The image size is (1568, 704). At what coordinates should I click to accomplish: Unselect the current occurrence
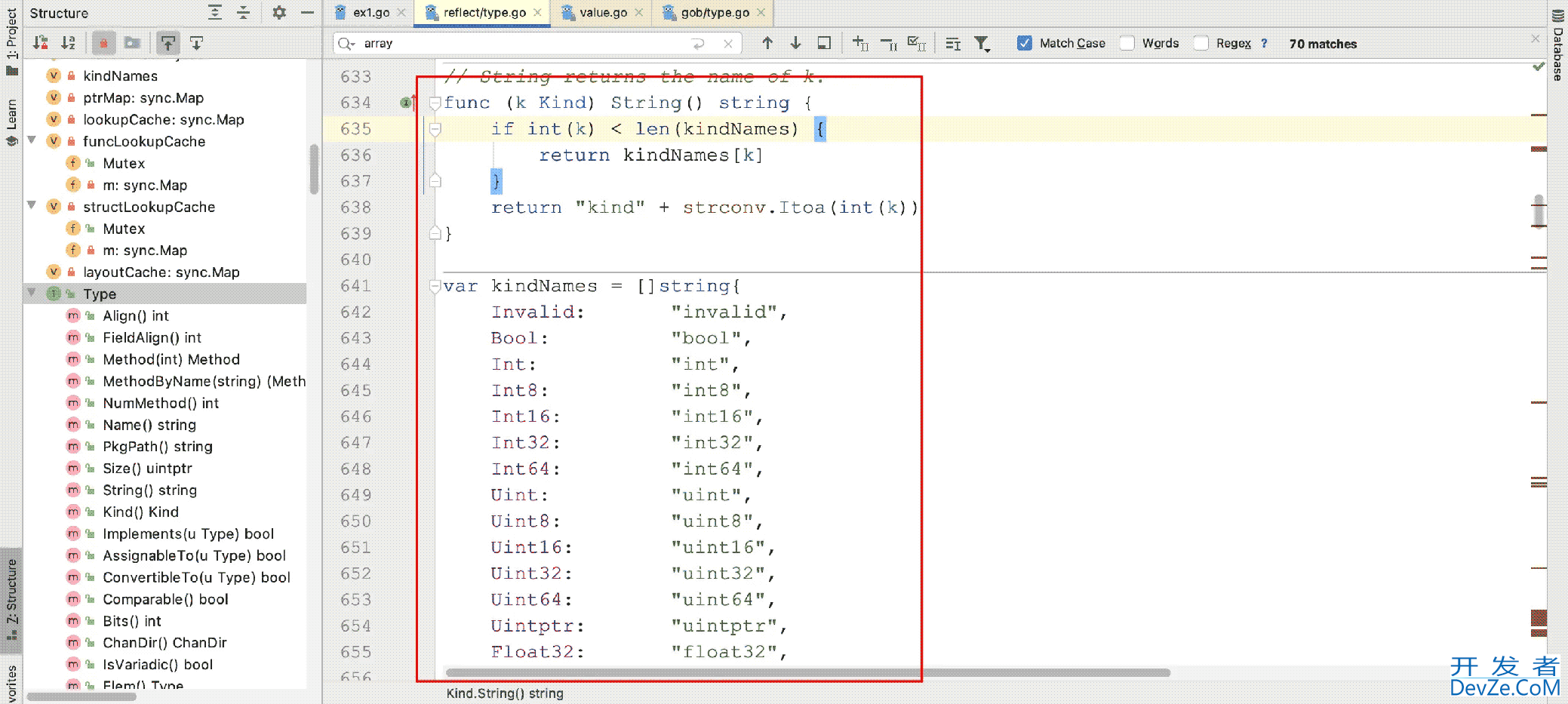[889, 43]
